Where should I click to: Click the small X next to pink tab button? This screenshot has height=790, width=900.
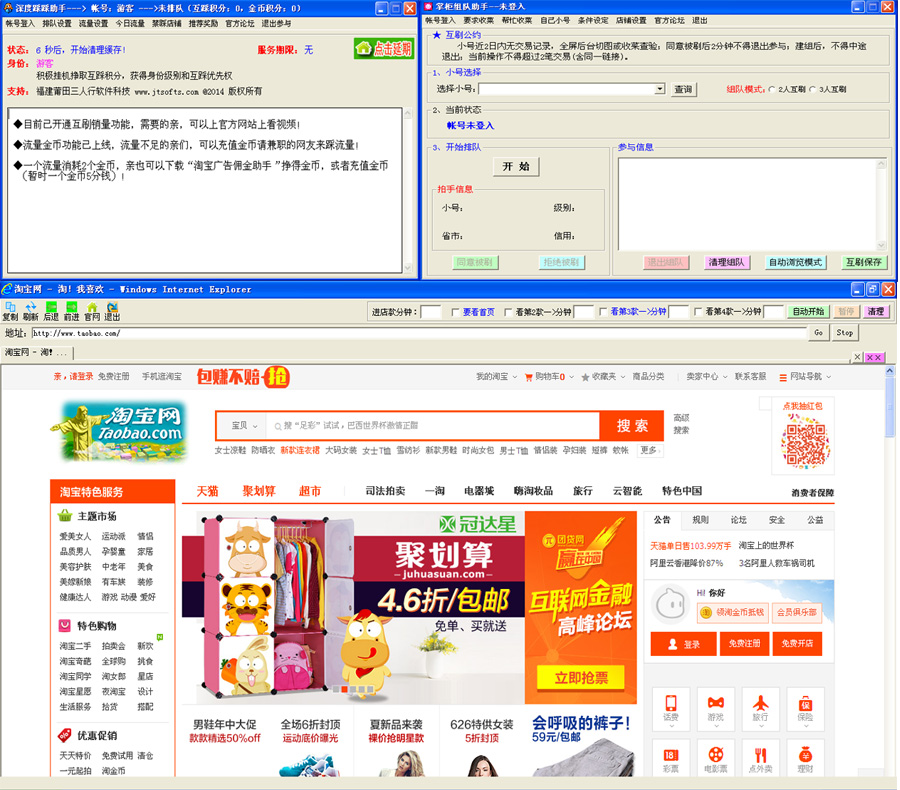(857, 357)
